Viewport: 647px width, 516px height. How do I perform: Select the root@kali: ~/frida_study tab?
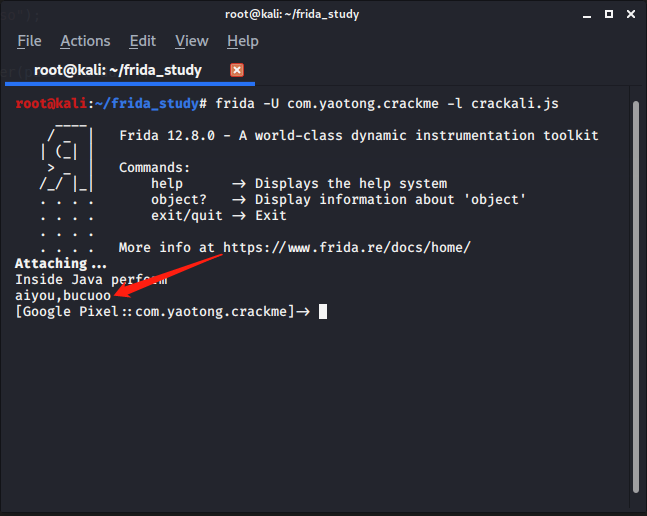118,70
